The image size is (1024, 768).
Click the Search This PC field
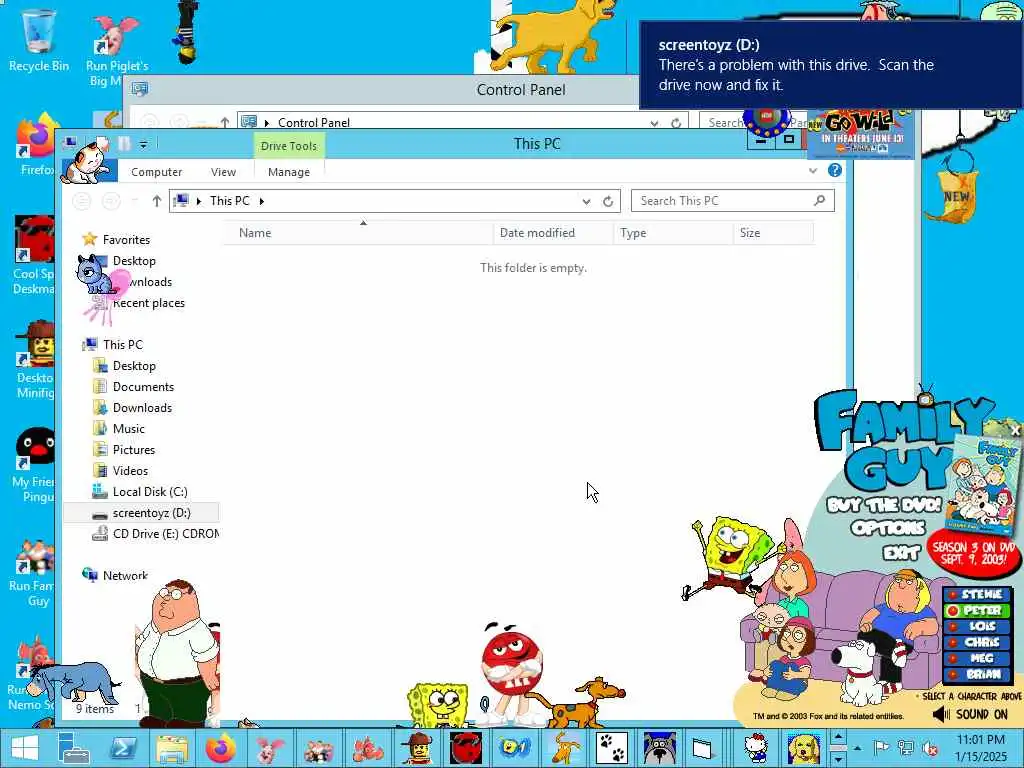coord(733,200)
